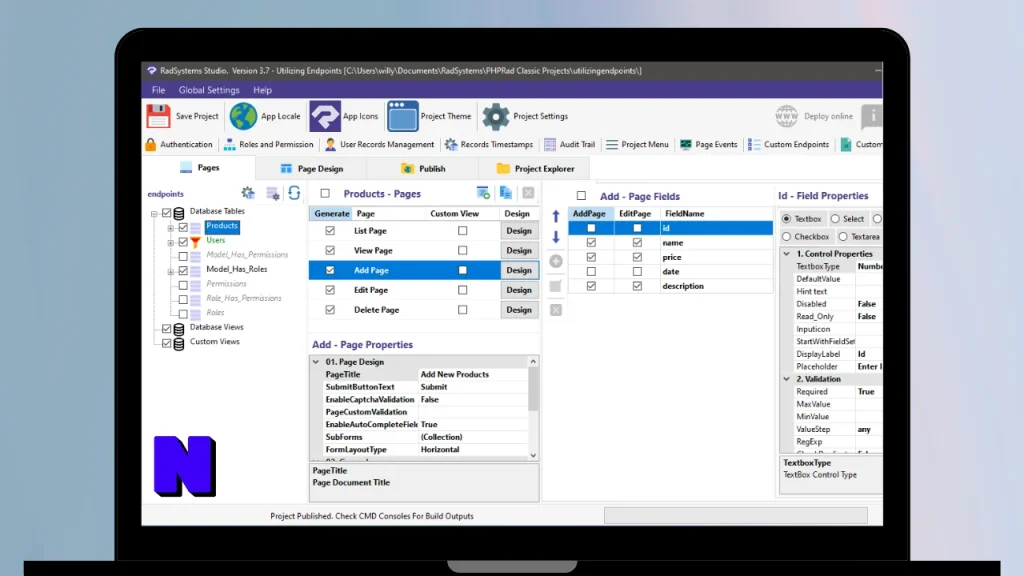Expand the Products tree node
Viewport: 1024px width, 576px height.
click(170, 228)
